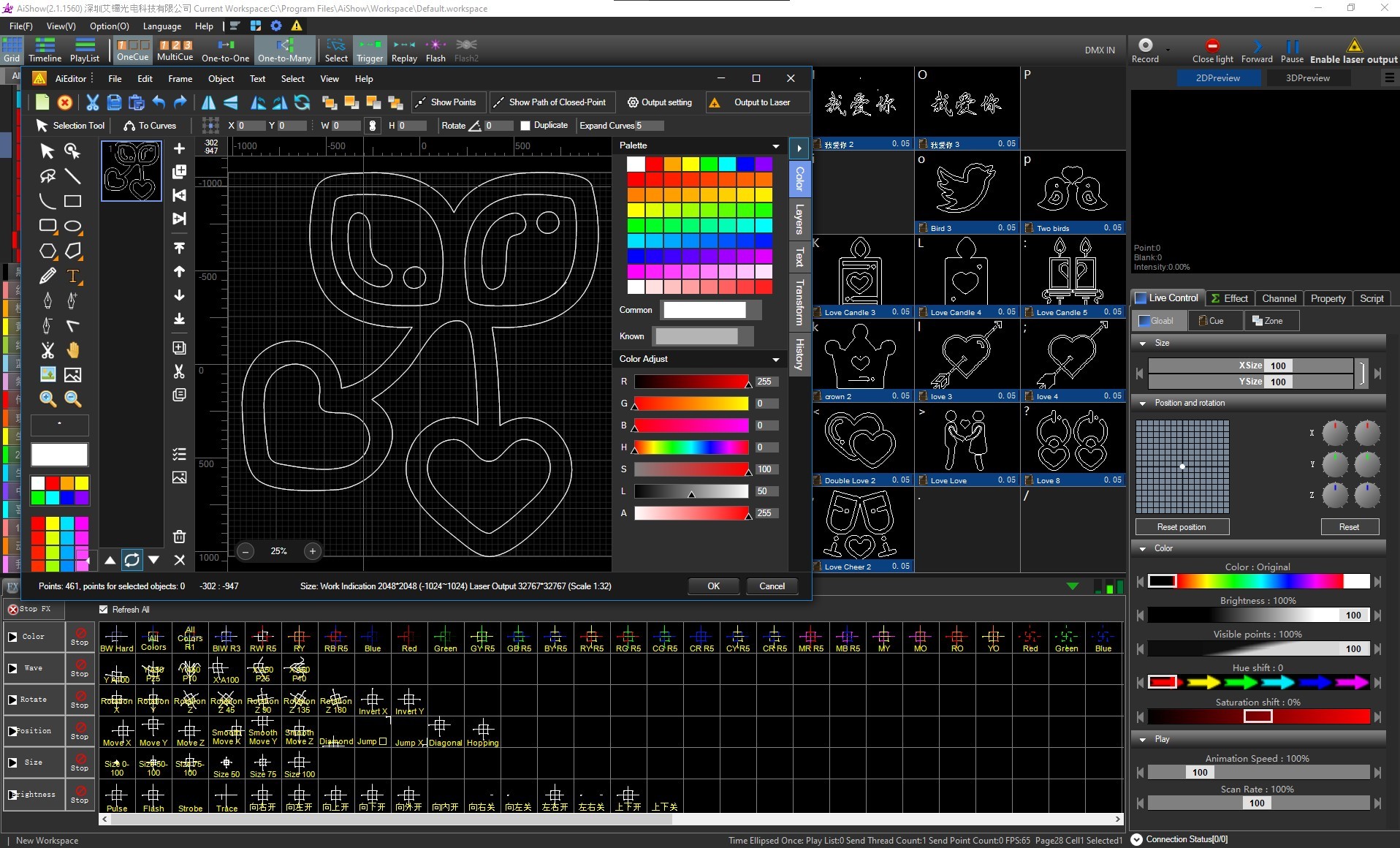
Task: Select the arrow selection tool in AiEditor
Action: tap(47, 151)
